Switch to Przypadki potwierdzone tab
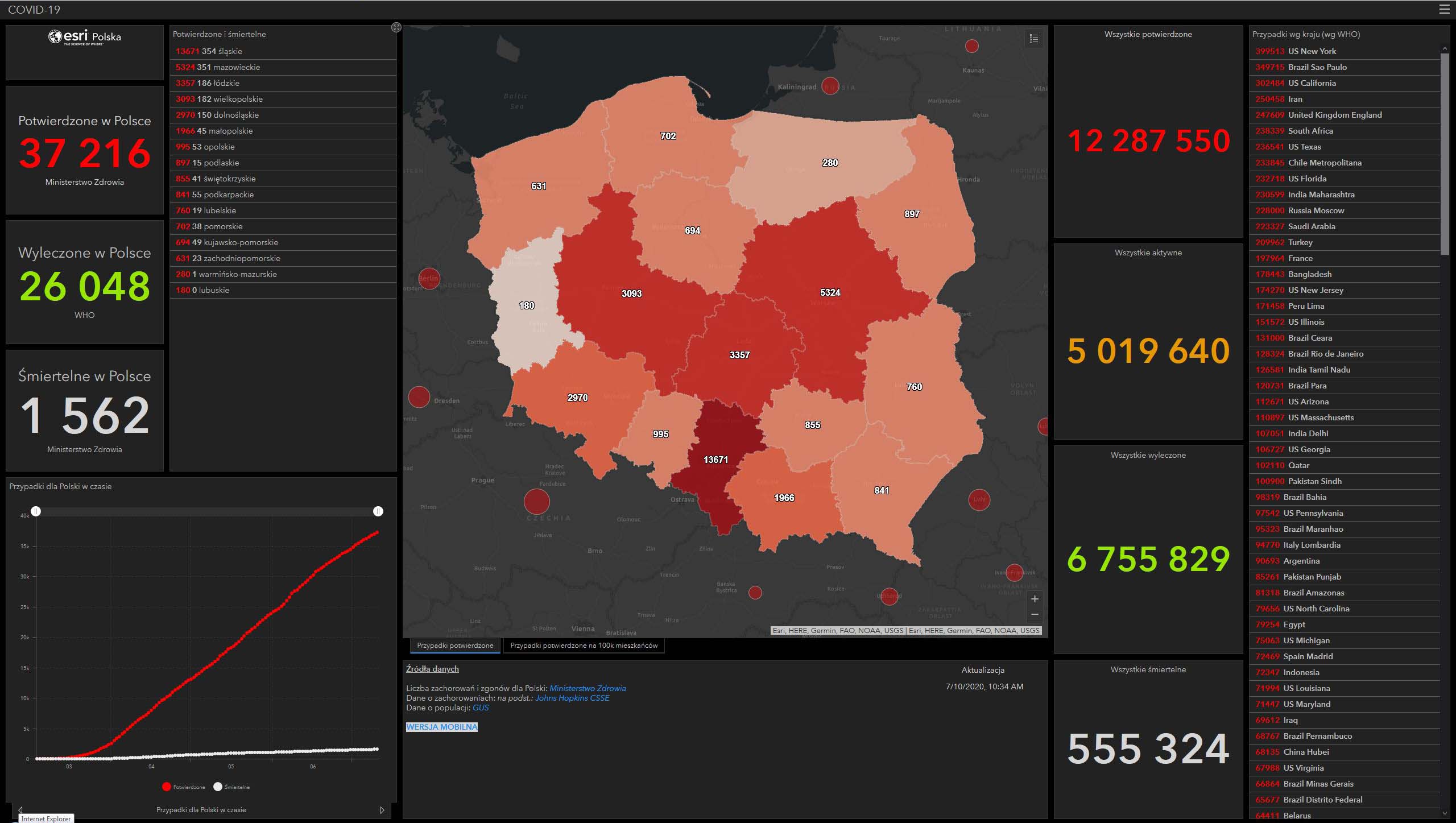The width and height of the screenshot is (1456, 823). click(454, 646)
